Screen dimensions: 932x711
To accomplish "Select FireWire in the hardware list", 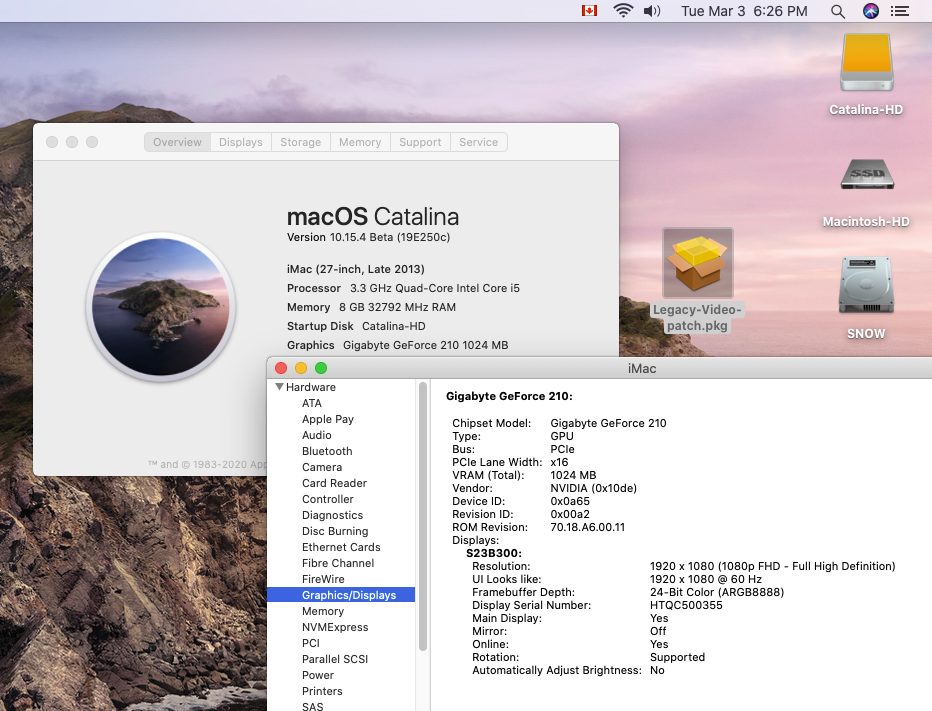I will 341,580.
